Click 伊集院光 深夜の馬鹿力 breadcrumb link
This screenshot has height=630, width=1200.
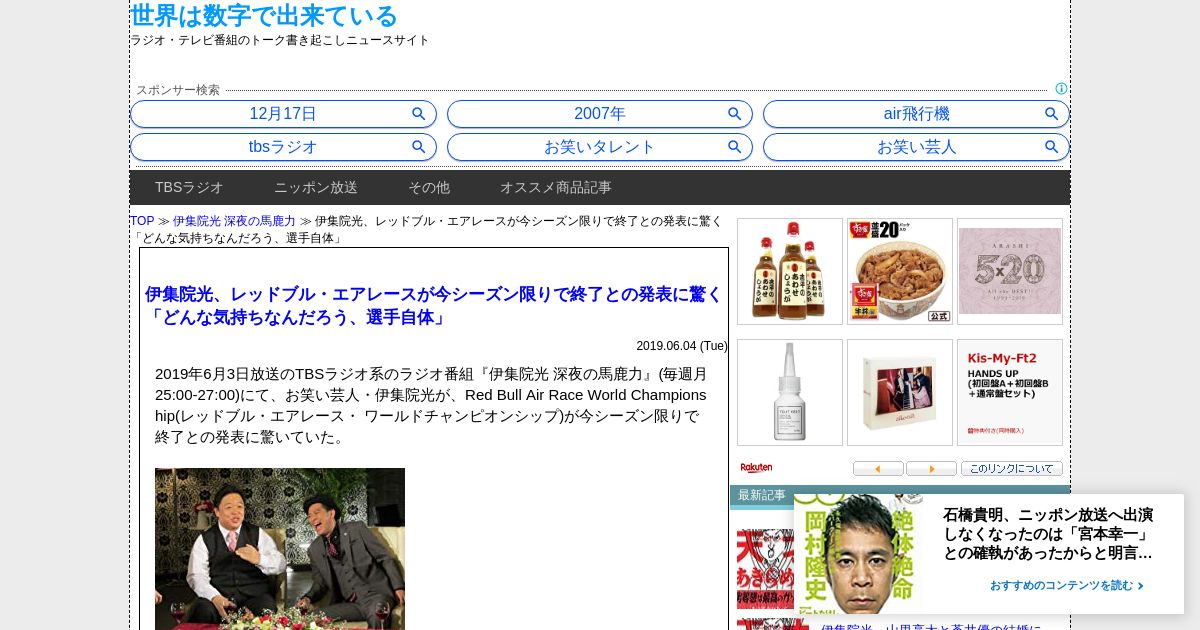point(234,221)
